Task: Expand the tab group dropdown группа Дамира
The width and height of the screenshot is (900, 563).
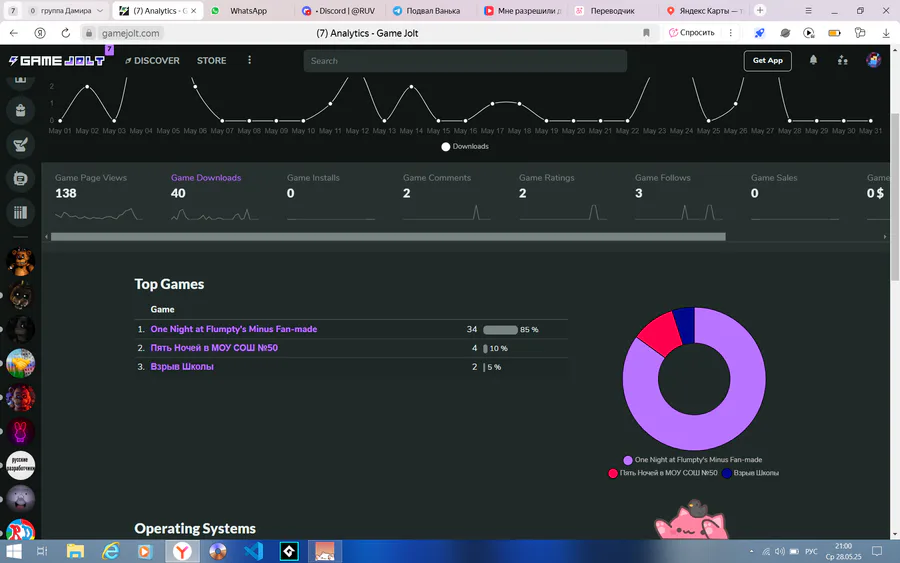Action: coord(100,11)
